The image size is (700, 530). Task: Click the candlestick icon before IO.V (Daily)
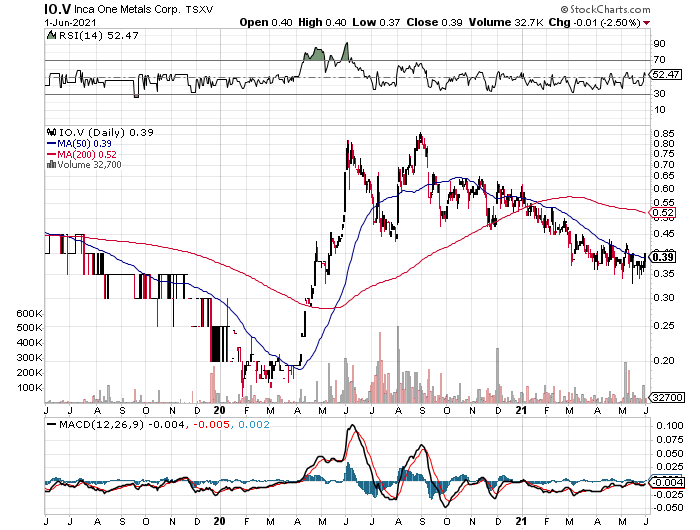tap(51, 132)
